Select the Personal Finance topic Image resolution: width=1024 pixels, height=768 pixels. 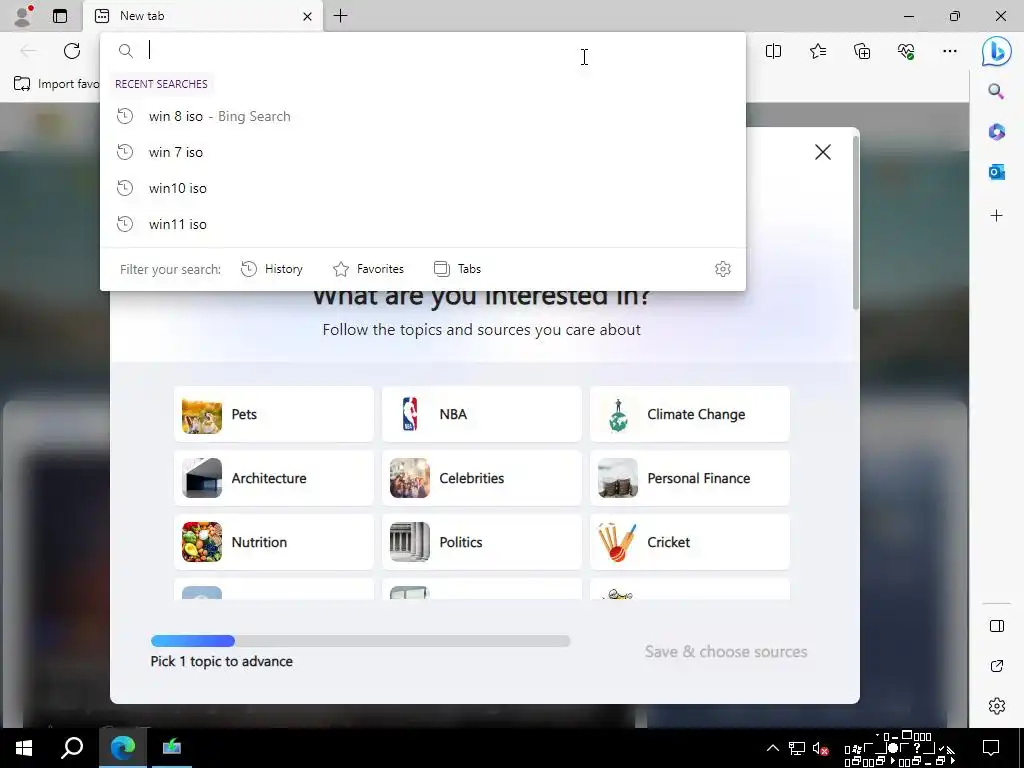click(x=690, y=478)
